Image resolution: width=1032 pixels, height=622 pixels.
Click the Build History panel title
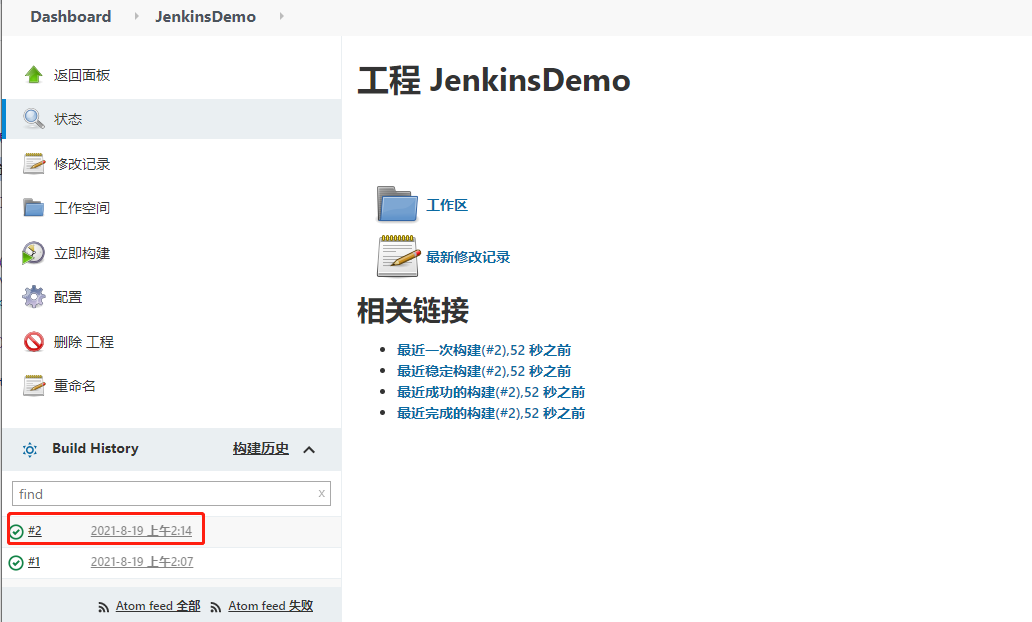[95, 448]
